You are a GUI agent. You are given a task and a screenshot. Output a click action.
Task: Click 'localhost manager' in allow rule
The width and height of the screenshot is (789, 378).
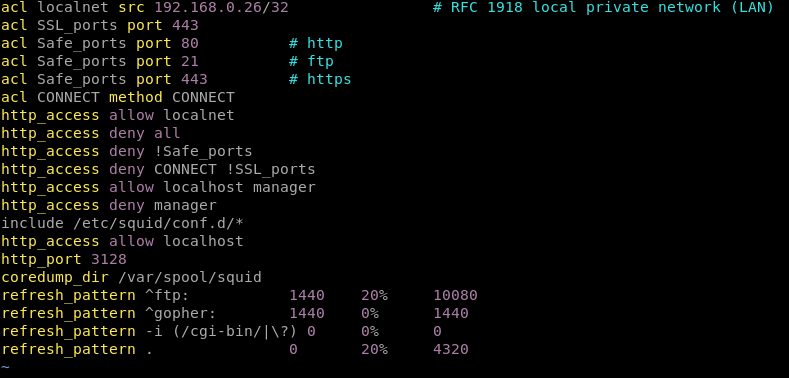(x=240, y=187)
